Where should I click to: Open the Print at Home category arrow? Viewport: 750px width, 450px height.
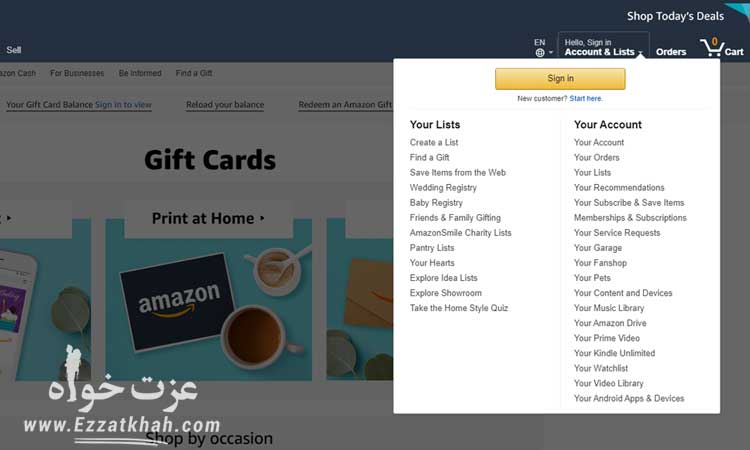(262, 218)
